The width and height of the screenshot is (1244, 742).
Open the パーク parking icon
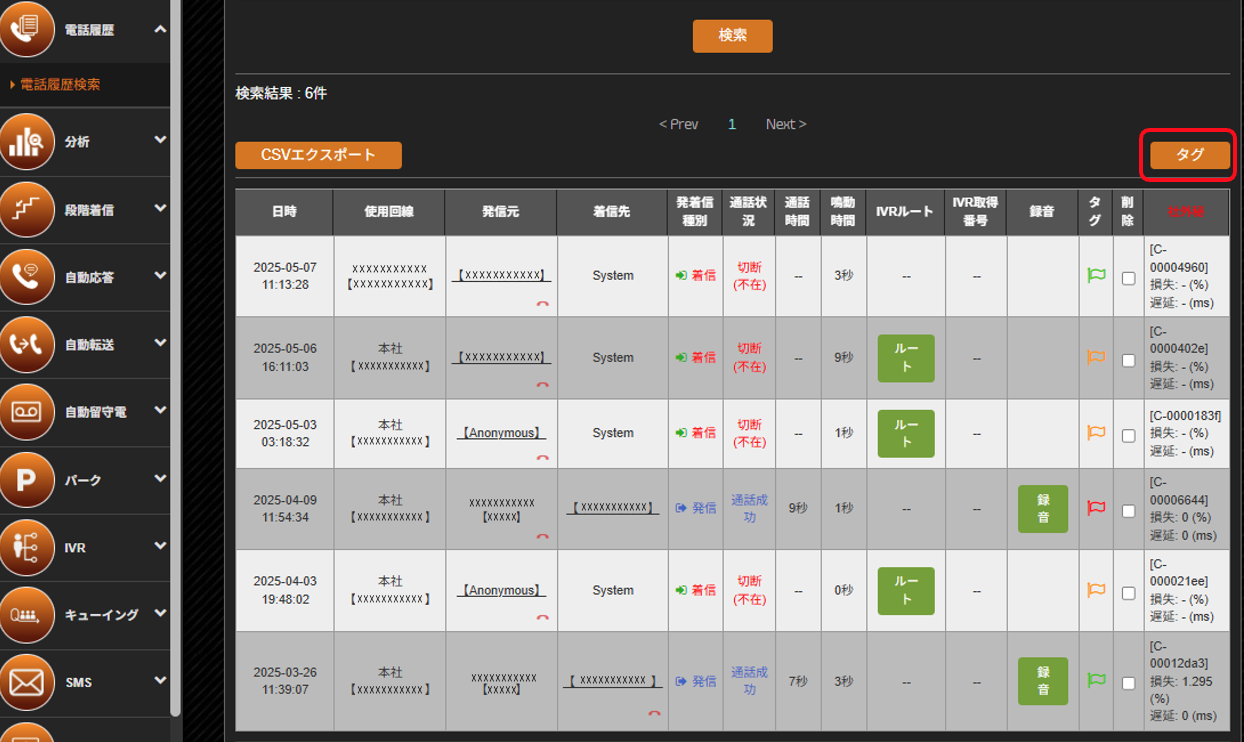pyautogui.click(x=27, y=479)
